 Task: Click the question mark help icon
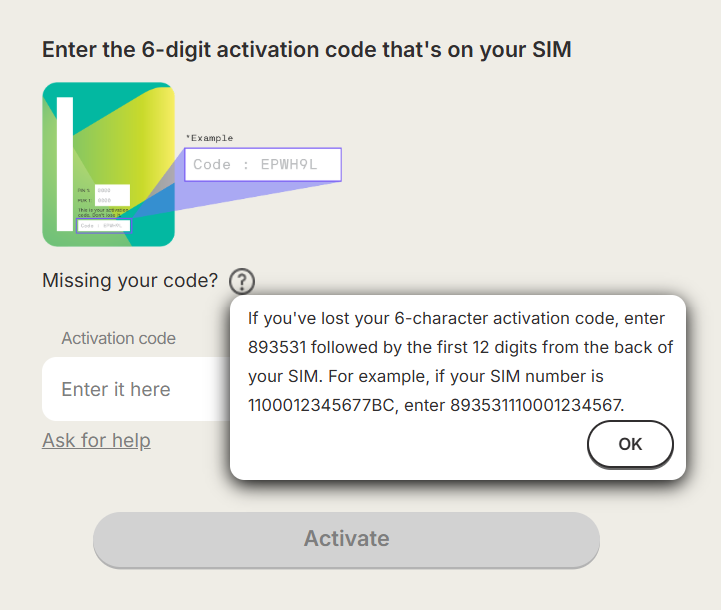pyautogui.click(x=242, y=281)
